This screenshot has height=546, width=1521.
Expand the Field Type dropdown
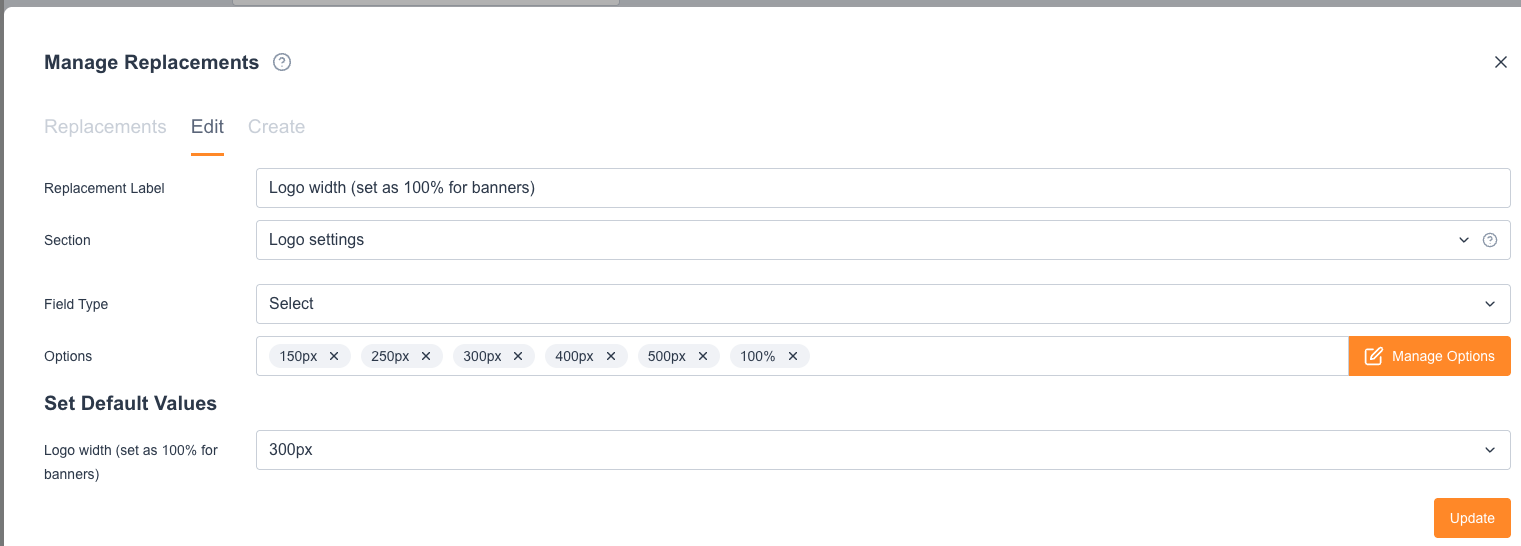pos(882,304)
